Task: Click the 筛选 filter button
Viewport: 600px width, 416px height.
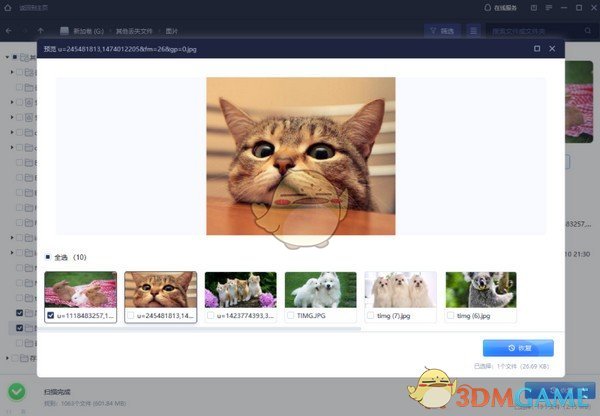Action: click(439, 31)
